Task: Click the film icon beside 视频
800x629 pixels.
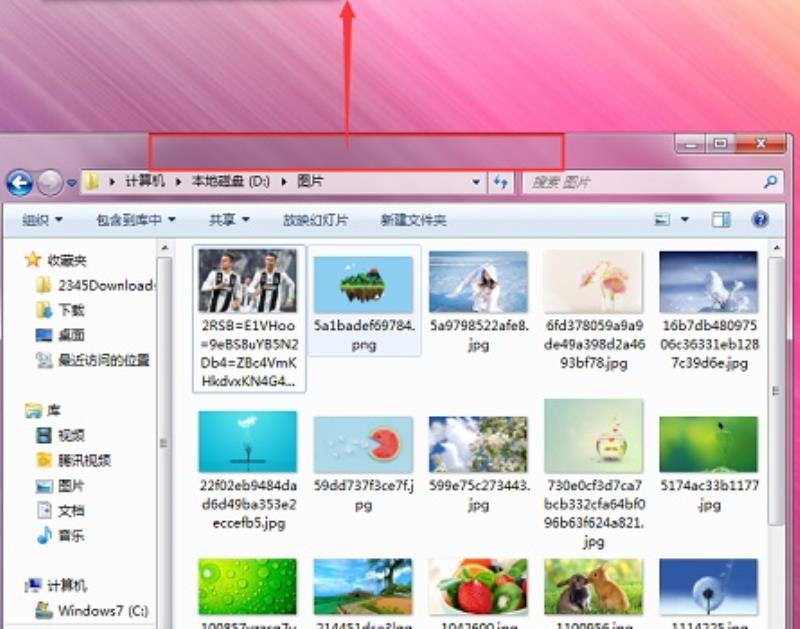Action: tap(44, 435)
